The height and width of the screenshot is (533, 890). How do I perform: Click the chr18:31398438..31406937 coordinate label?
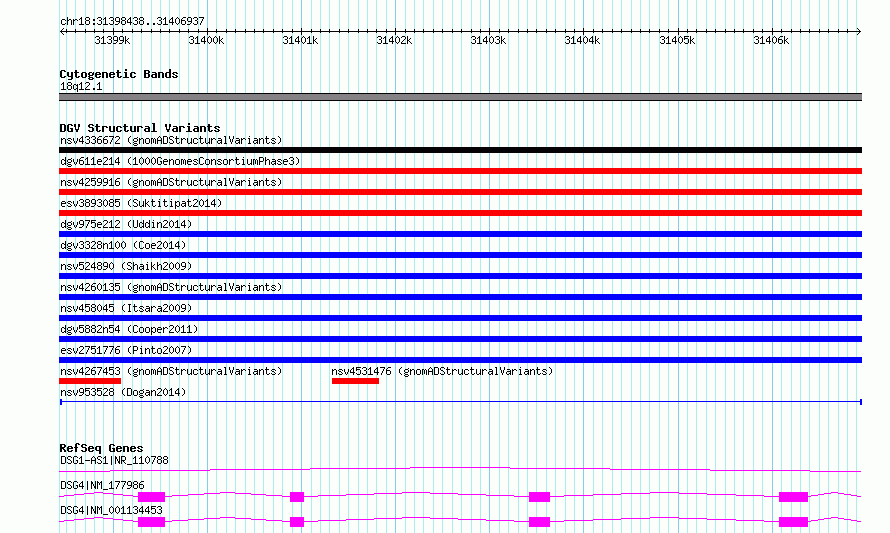point(132,21)
